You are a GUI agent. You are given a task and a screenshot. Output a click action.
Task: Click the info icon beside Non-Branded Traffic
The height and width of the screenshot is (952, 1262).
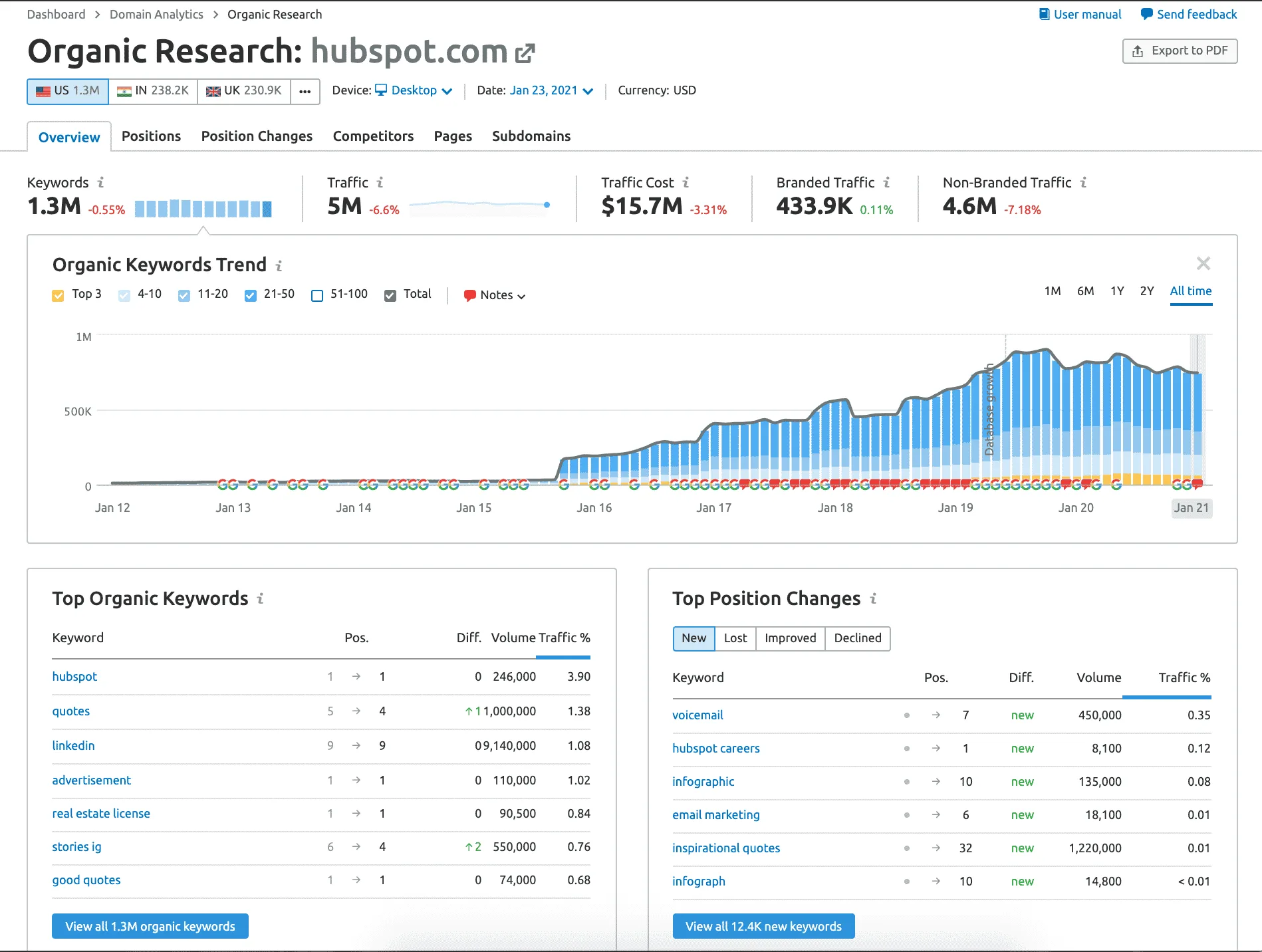pos(1084,182)
